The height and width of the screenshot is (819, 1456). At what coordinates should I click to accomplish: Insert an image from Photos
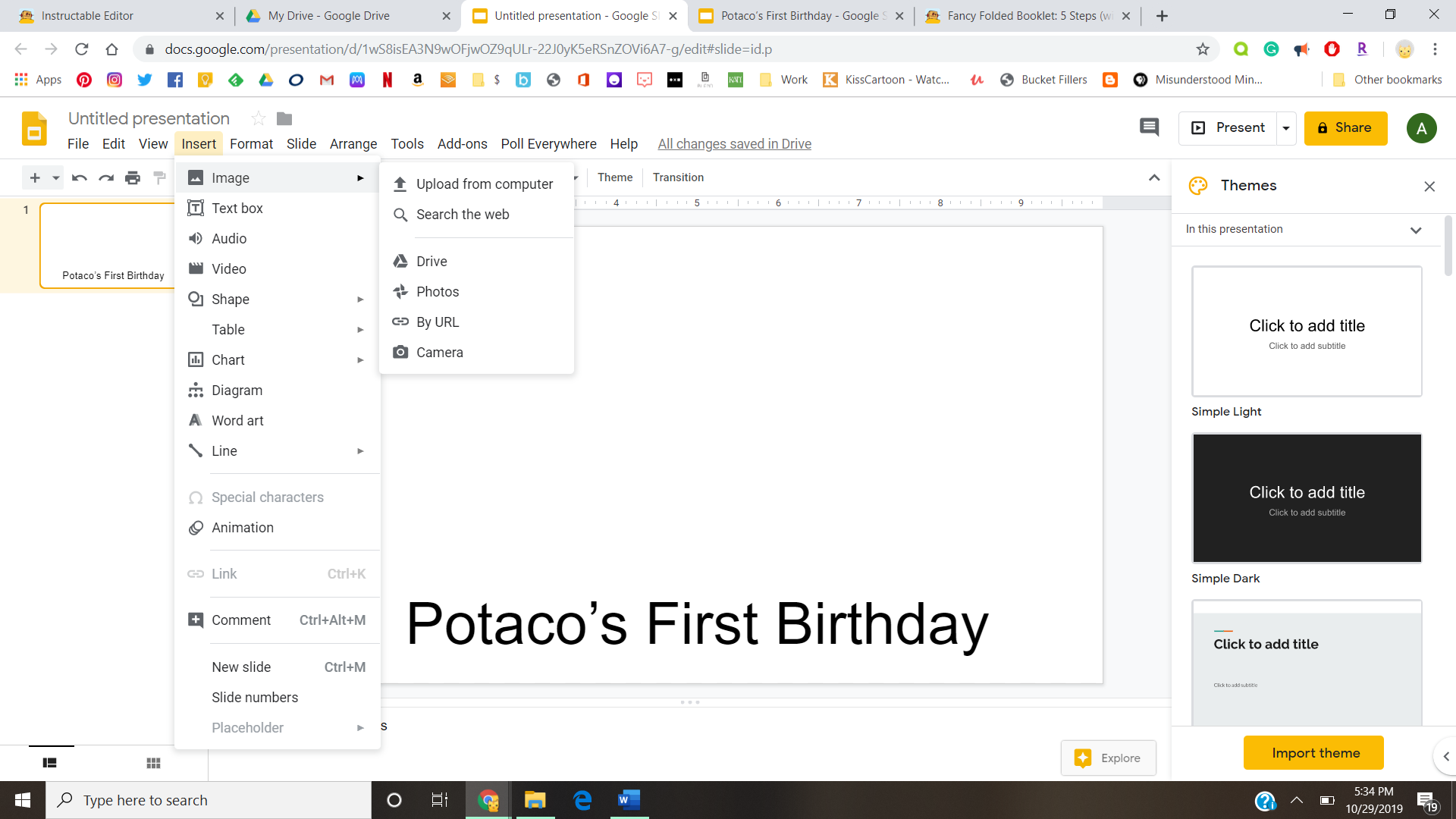[438, 291]
